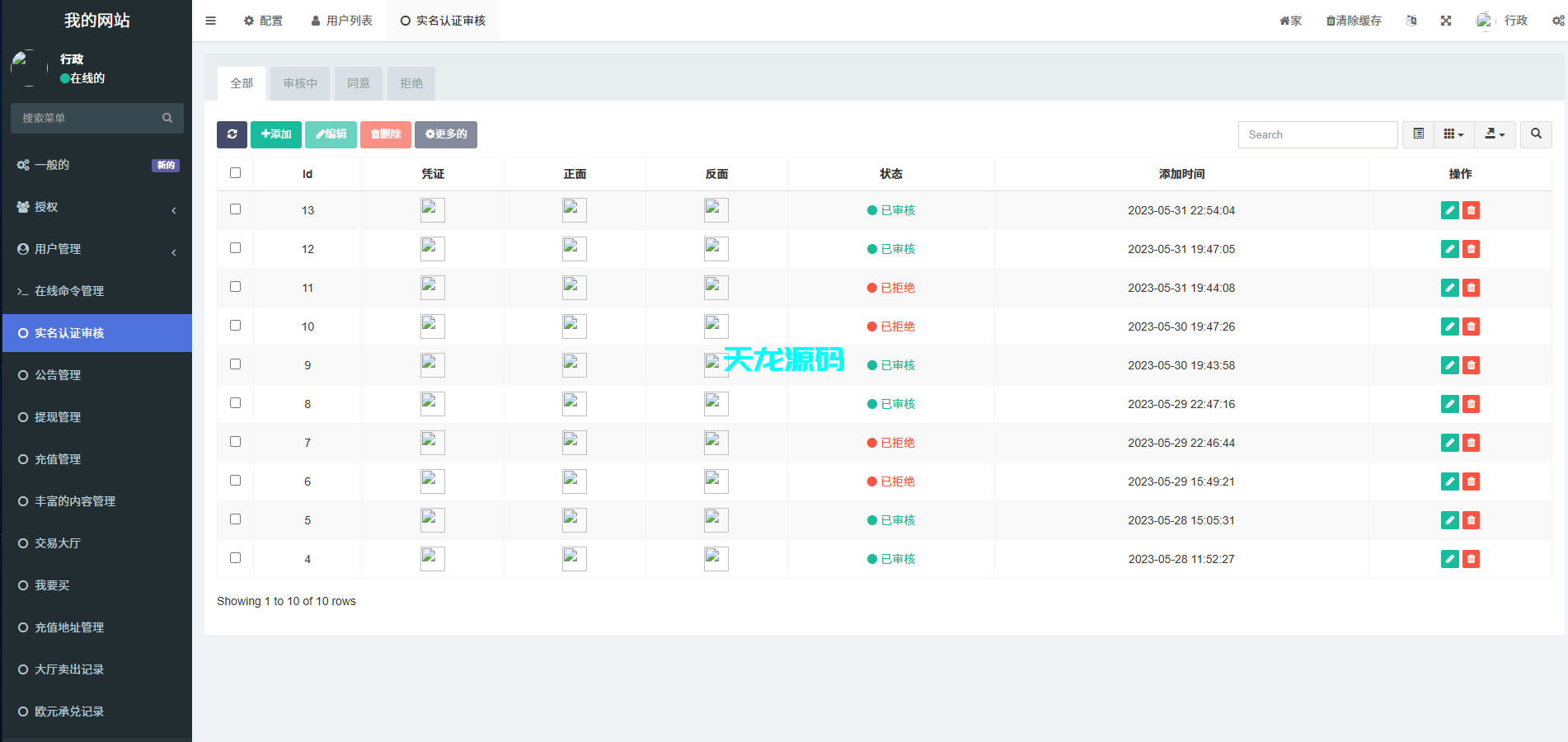Click the home (家) icon in the header
Screen dimensions: 1568x742
[x=1289, y=20]
